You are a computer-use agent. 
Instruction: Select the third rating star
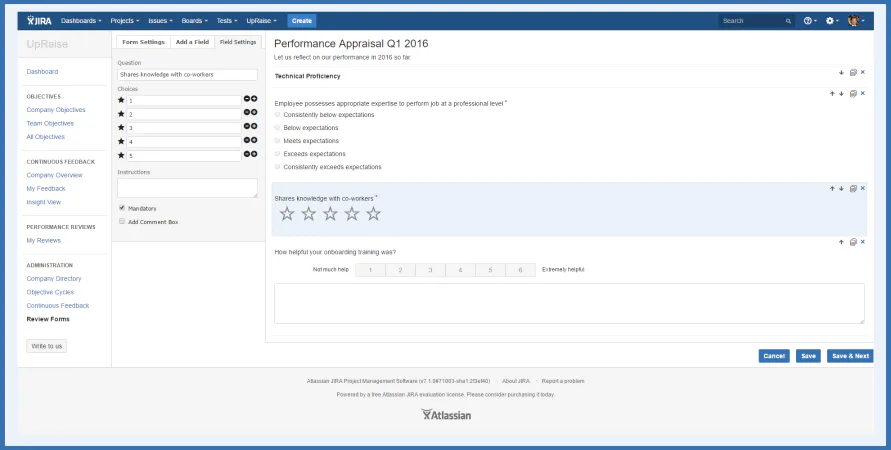[330, 214]
